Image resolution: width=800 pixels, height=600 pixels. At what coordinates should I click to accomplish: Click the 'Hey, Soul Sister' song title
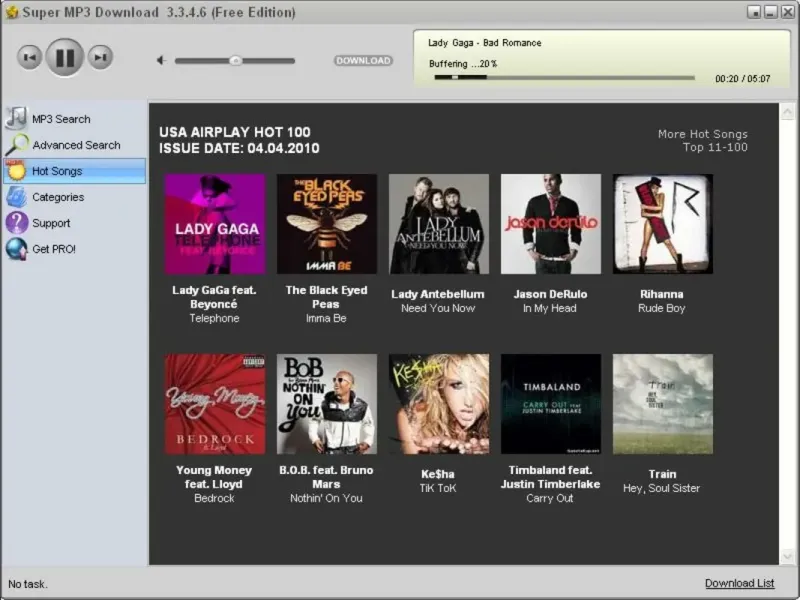point(661,488)
